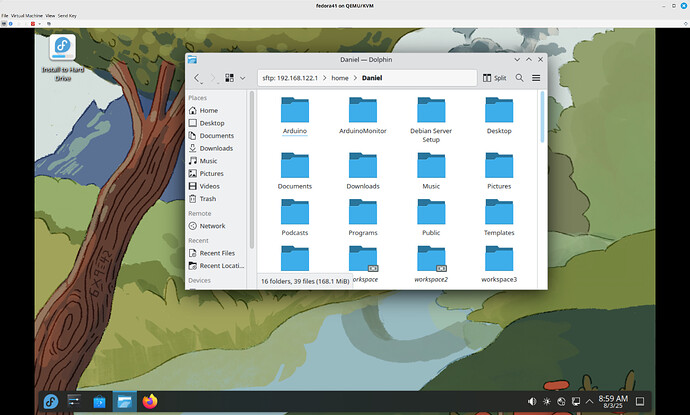
Task: Click the chevron after home in breadcrumb
Action: click(355, 77)
